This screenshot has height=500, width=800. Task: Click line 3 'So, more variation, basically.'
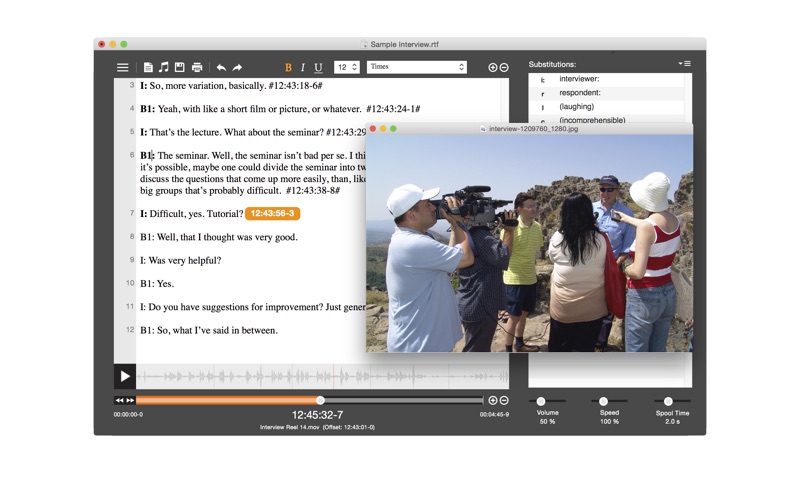coord(231,86)
